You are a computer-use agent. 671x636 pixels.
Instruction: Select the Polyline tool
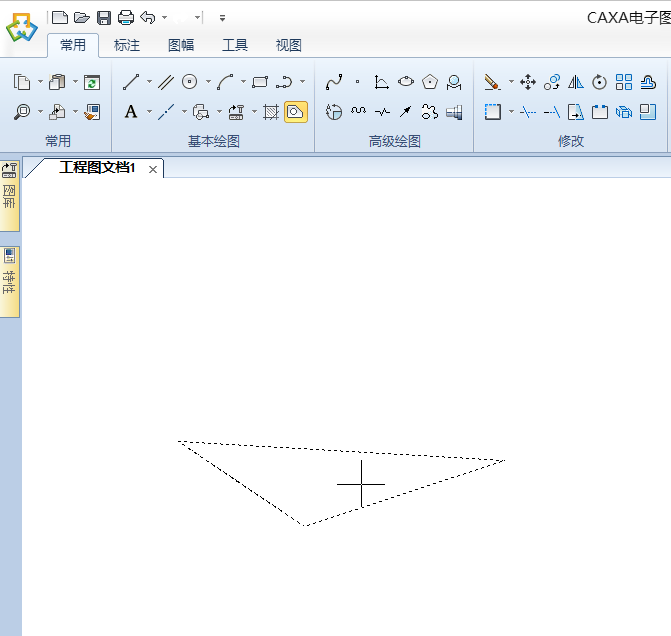pos(284,82)
